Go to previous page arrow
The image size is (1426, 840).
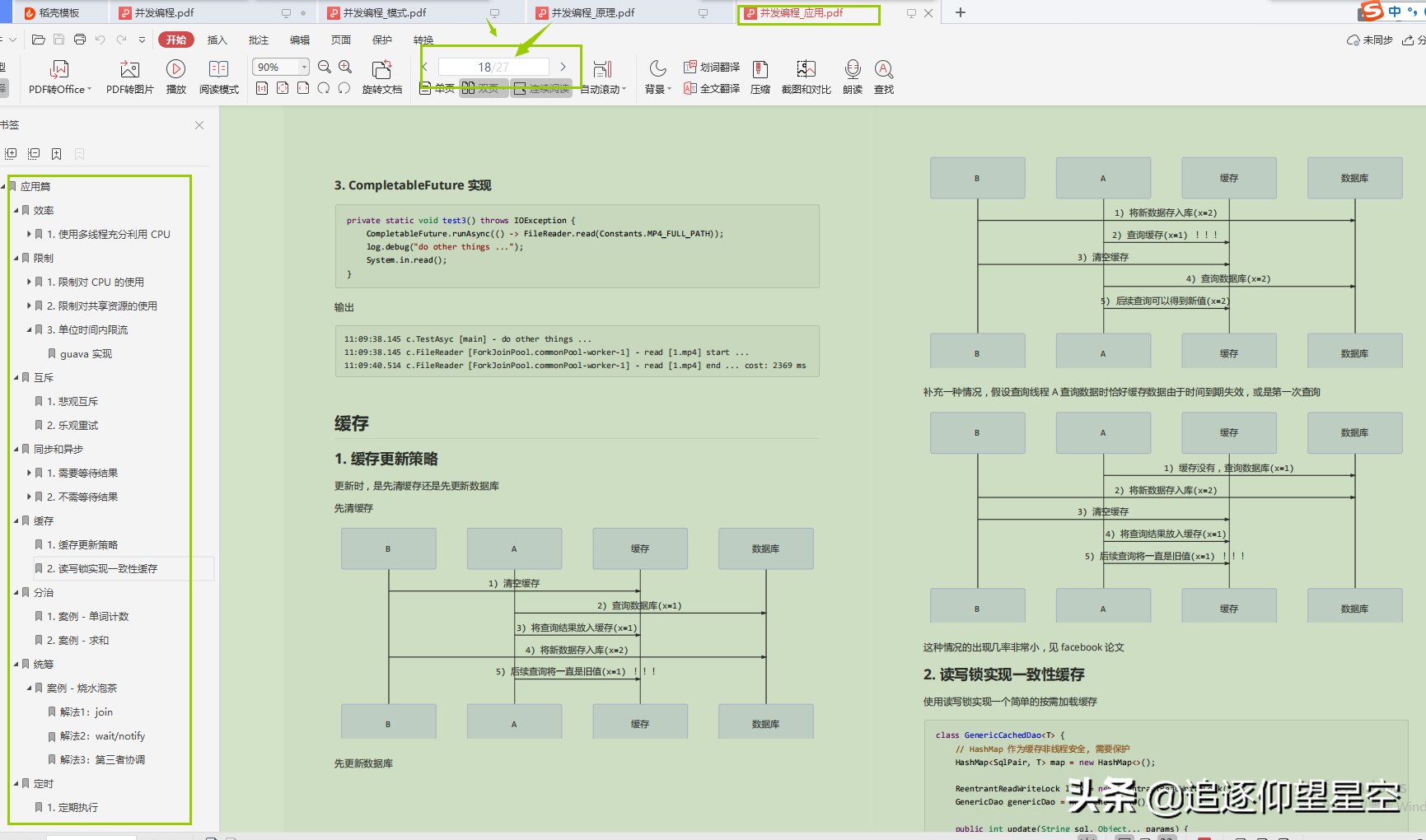pyautogui.click(x=425, y=67)
